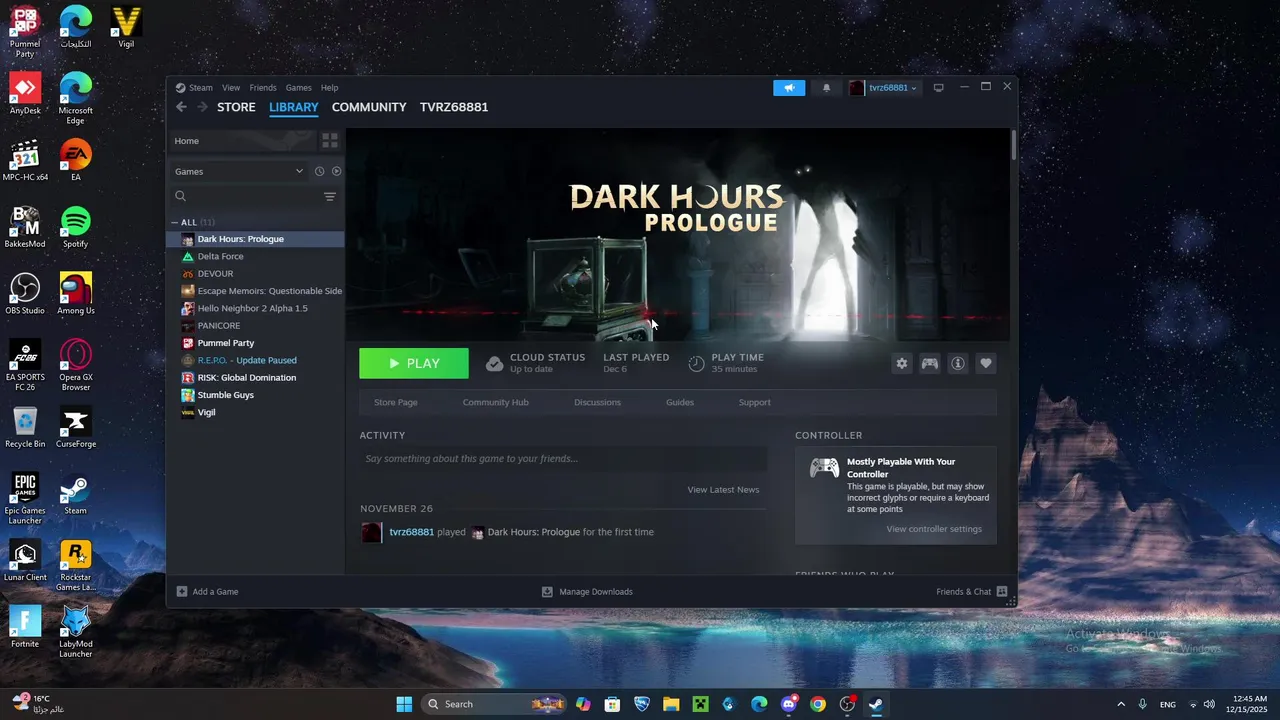This screenshot has height=720, width=1280.
Task: Open controller layout icon beside settings gear
Action: [x=930, y=363]
